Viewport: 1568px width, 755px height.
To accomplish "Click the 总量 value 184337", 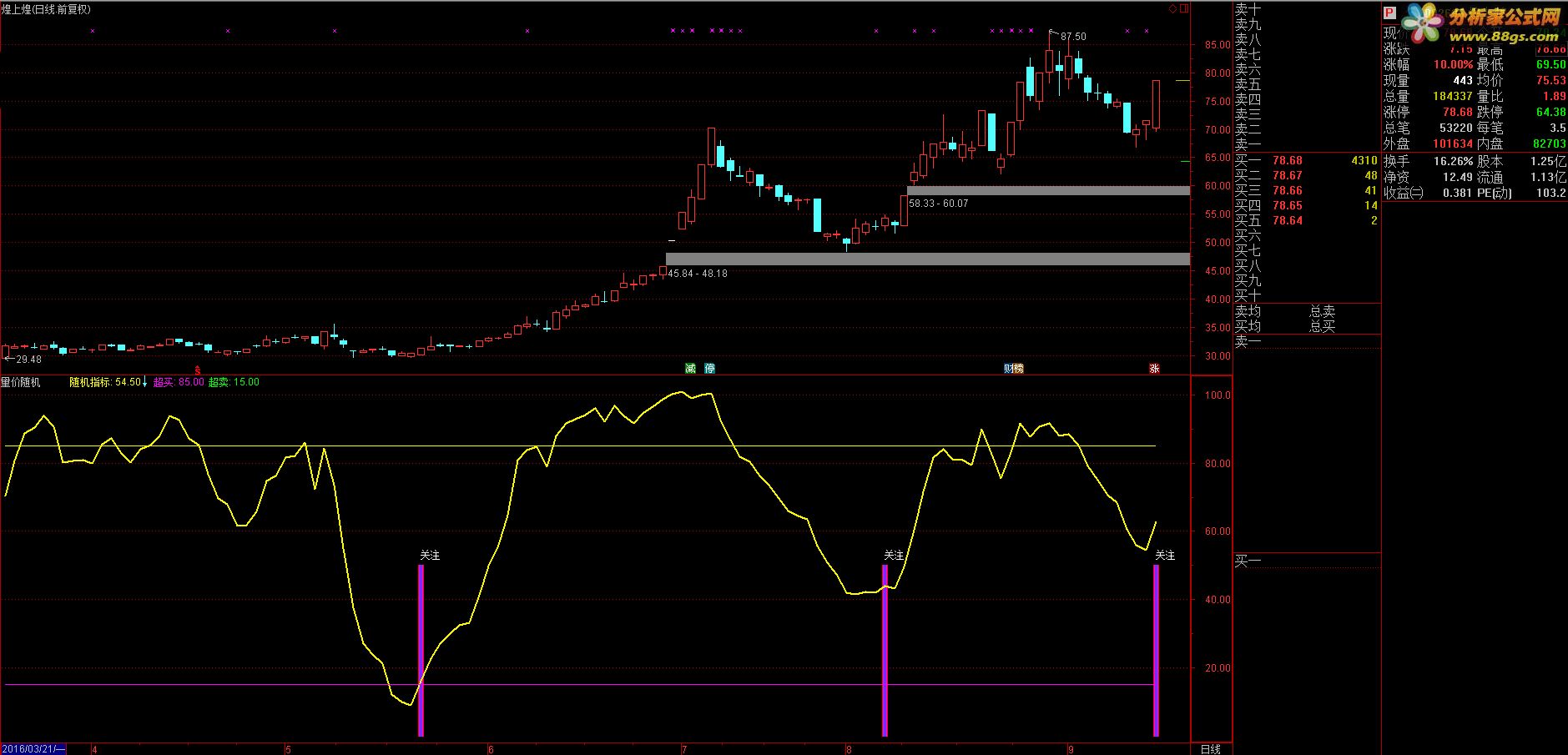I will pyautogui.click(x=1453, y=96).
